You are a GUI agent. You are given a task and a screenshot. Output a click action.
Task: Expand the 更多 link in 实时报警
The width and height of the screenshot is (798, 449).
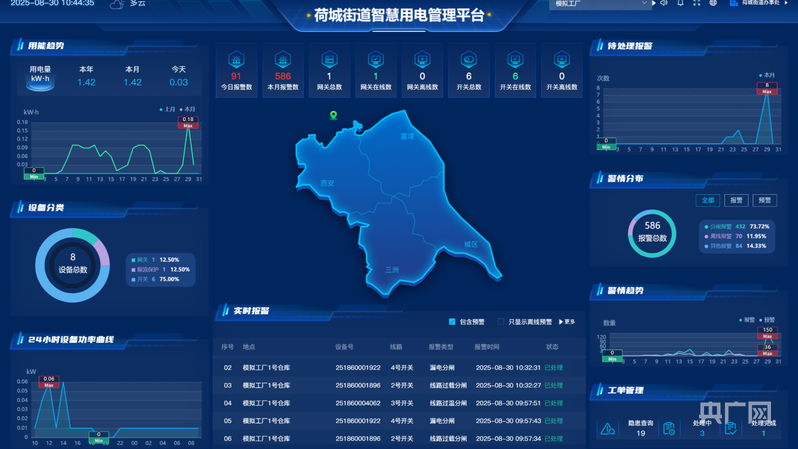pos(567,322)
